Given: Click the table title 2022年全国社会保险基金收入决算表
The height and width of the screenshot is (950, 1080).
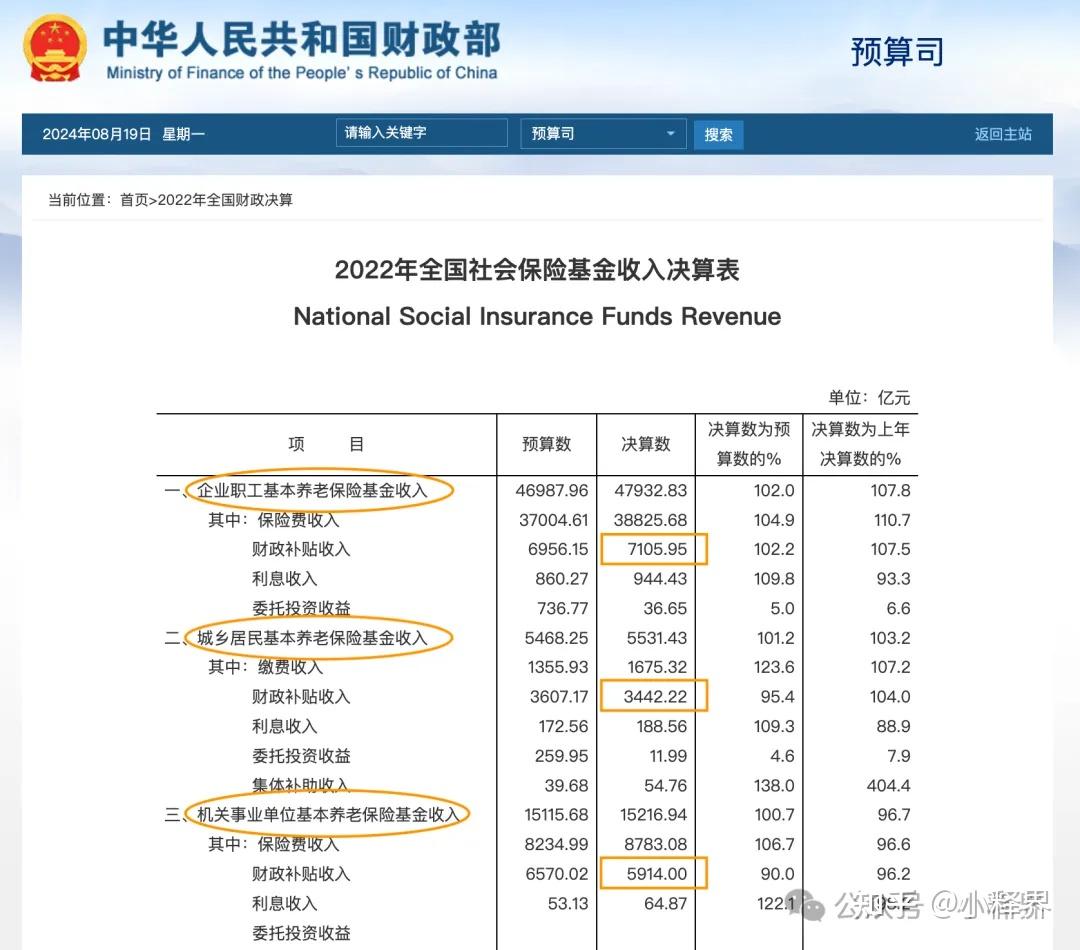Looking at the screenshot, I should pyautogui.click(x=539, y=270).
